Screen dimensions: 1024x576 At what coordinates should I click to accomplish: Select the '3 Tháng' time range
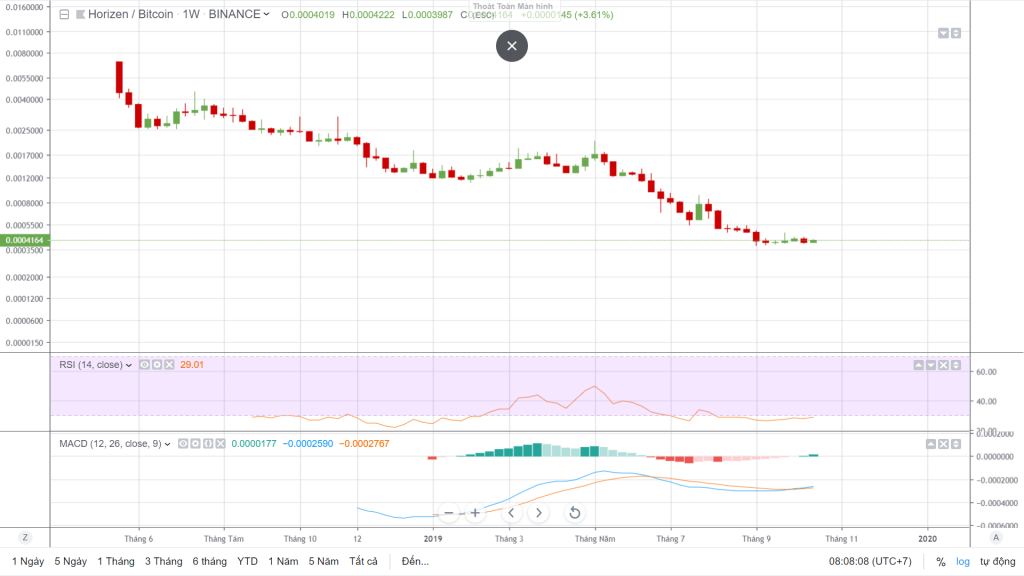coord(163,561)
